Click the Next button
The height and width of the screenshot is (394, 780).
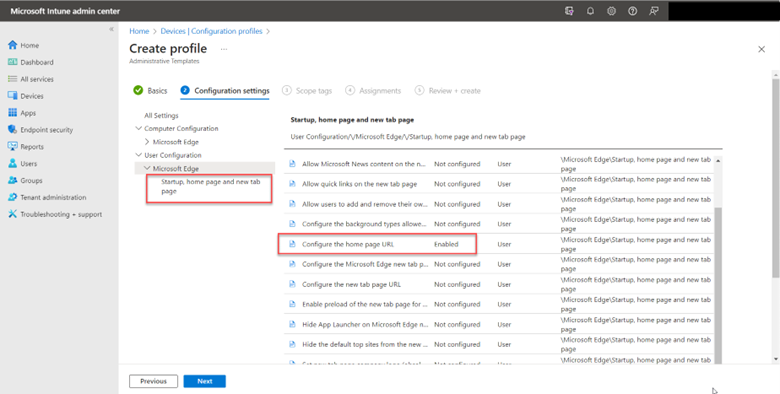204,381
